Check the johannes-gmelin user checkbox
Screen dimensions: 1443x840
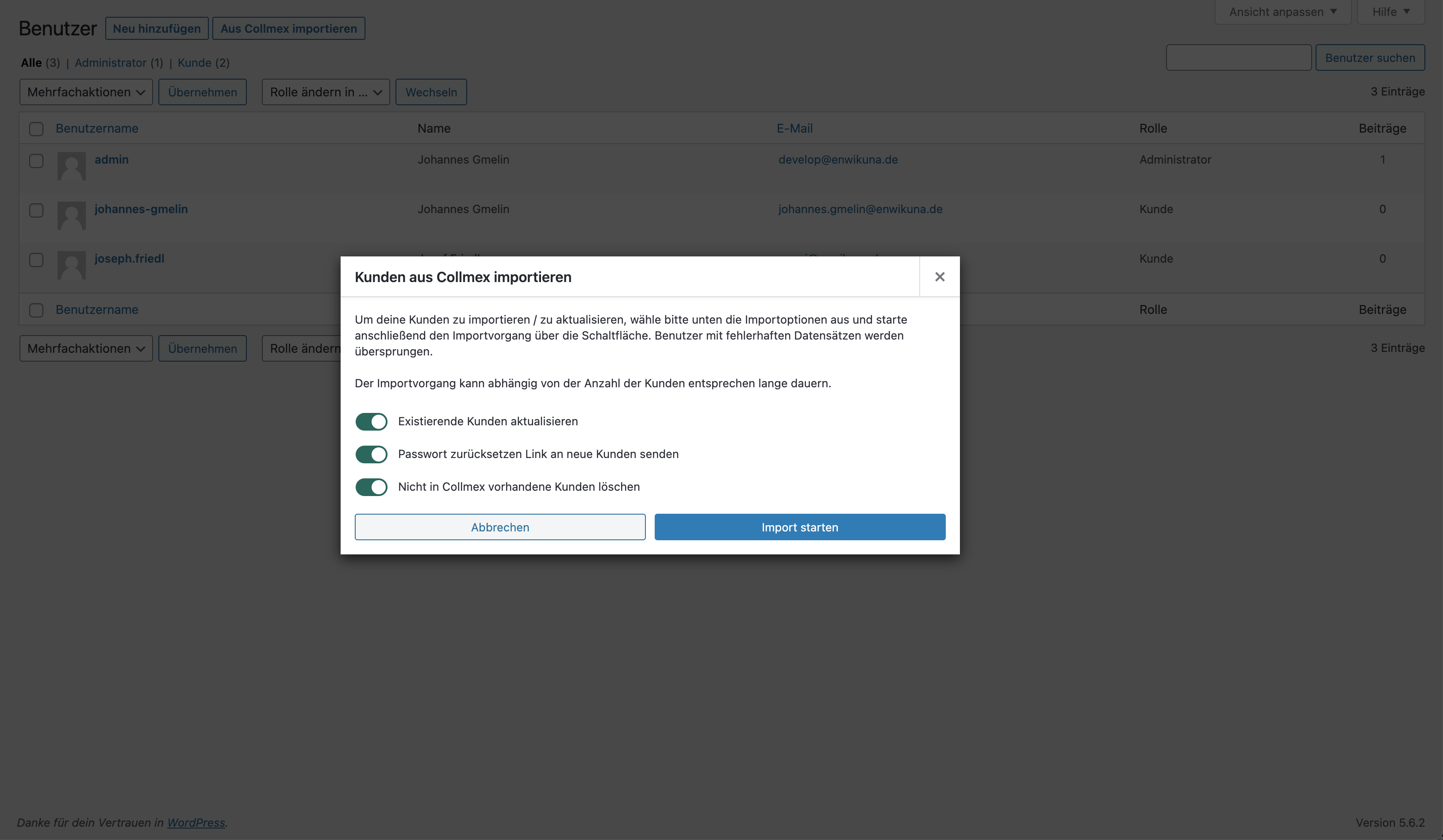[36, 210]
